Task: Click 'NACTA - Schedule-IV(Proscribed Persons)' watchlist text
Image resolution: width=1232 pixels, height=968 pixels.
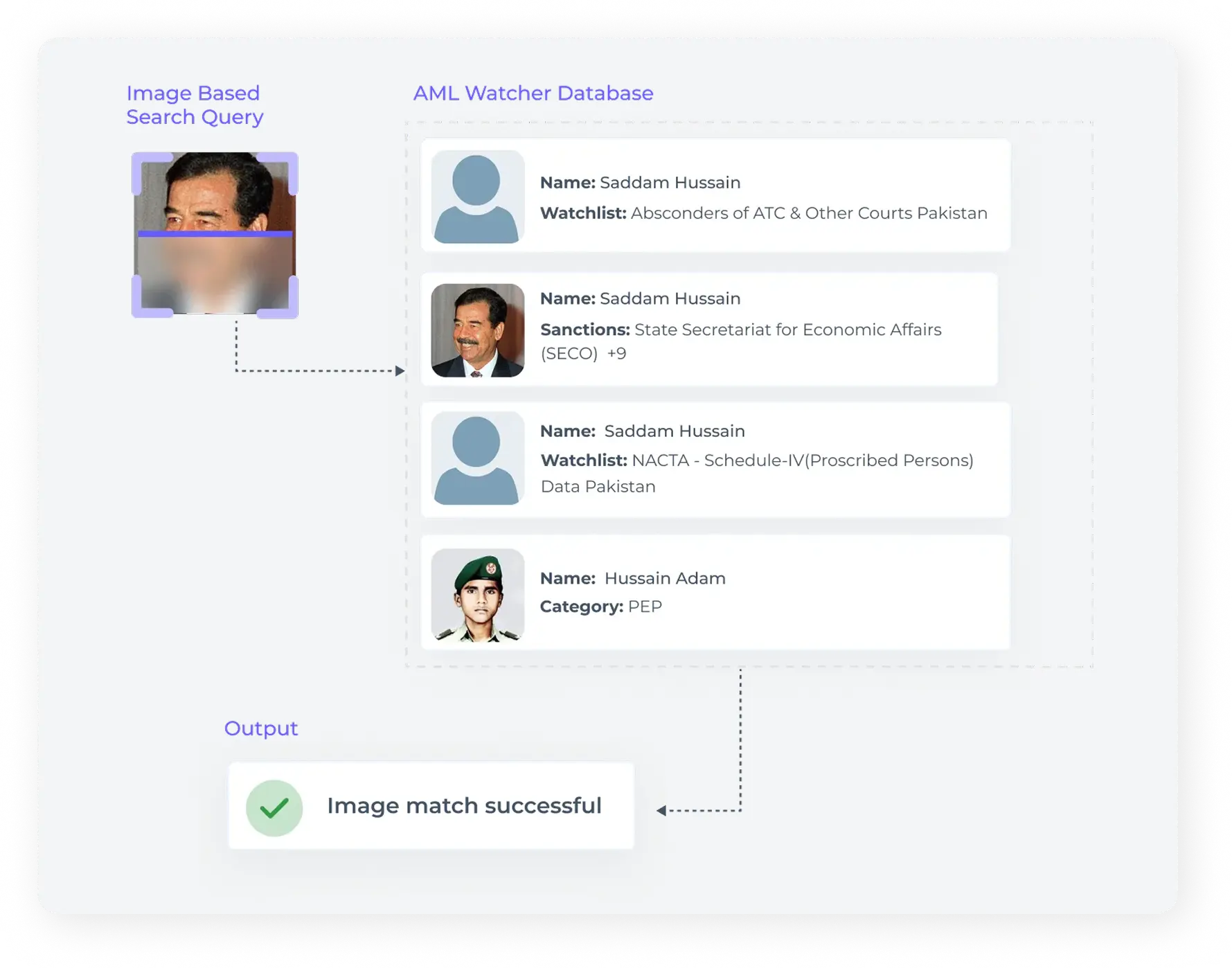Action: coord(803,460)
